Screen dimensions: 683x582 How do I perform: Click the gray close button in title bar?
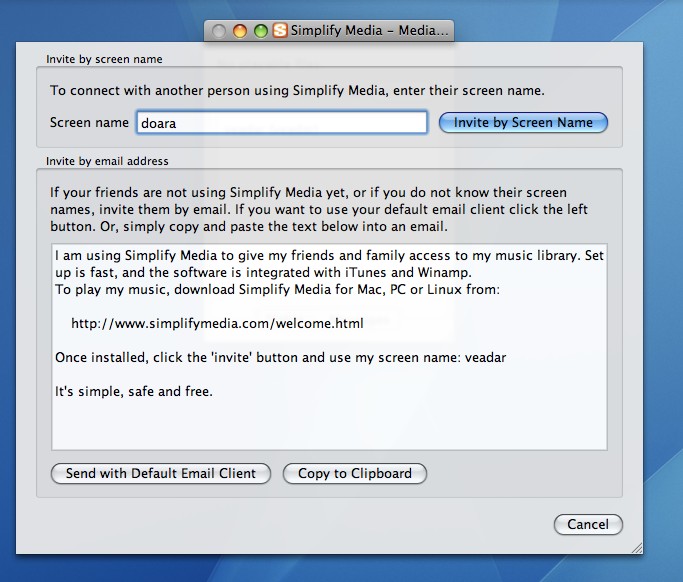pyautogui.click(x=219, y=31)
